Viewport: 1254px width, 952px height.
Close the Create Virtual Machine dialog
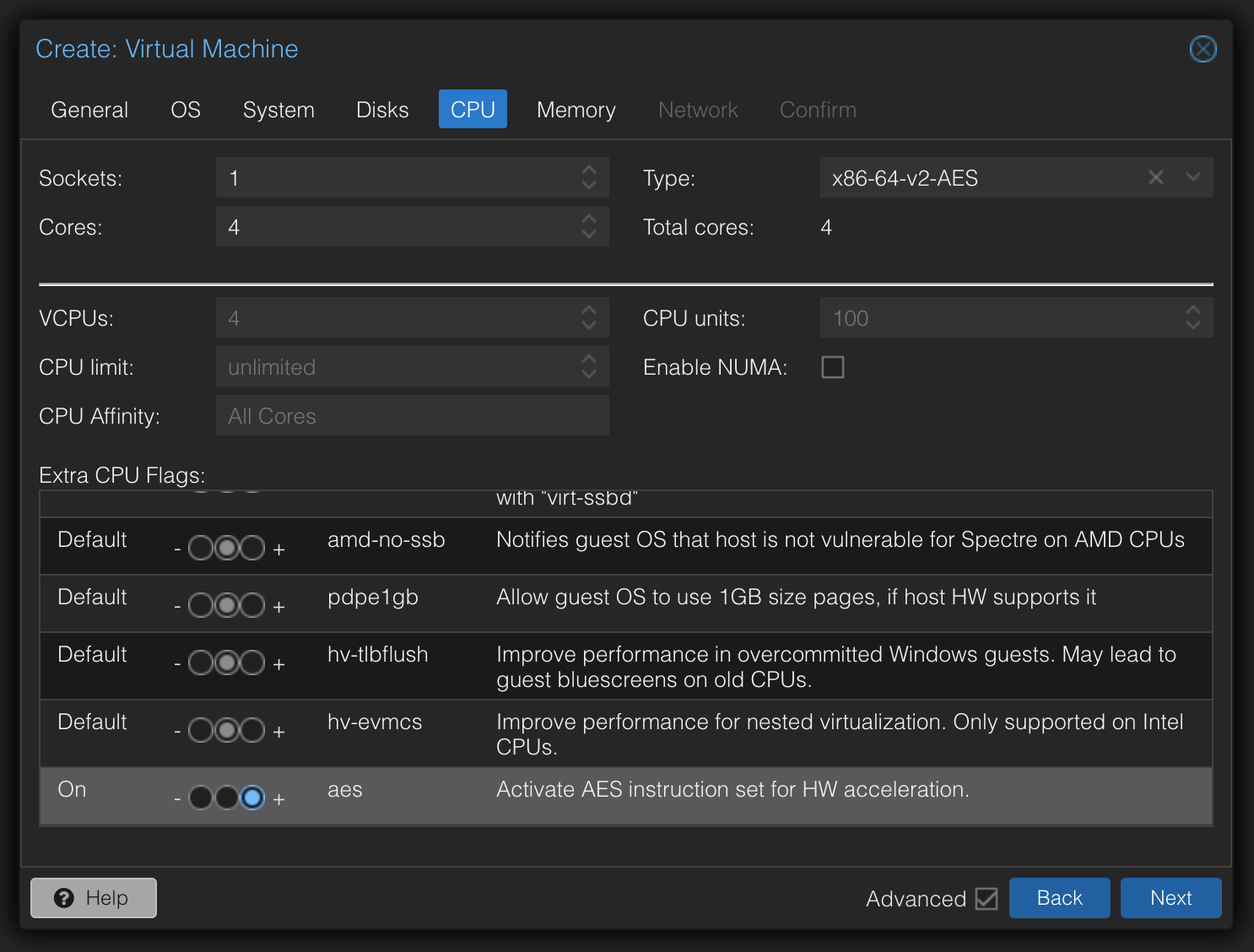1203,49
